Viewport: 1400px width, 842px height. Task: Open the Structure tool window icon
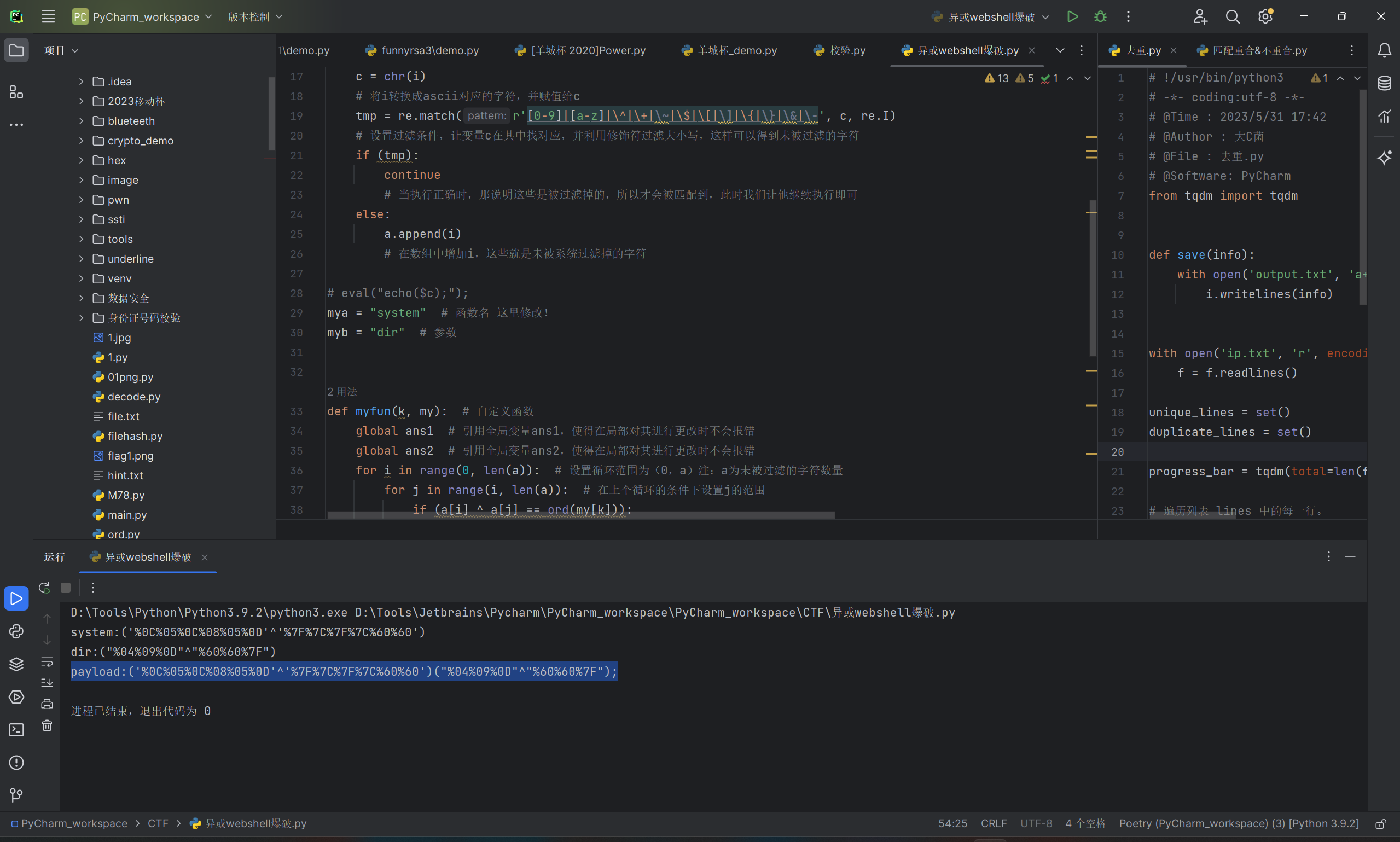[16, 92]
